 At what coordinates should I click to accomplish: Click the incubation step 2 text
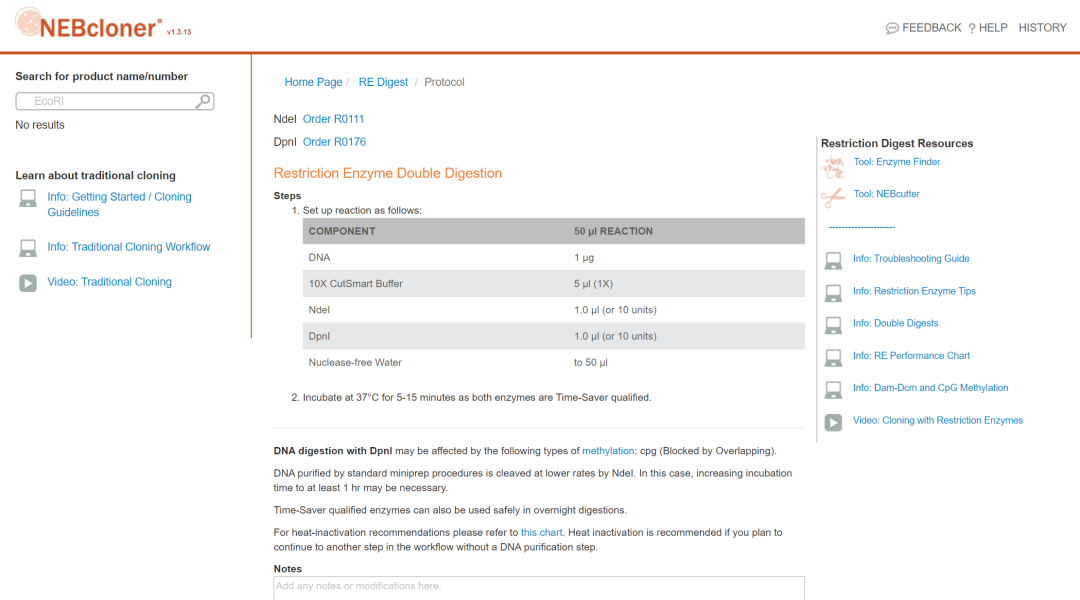pyautogui.click(x=477, y=397)
